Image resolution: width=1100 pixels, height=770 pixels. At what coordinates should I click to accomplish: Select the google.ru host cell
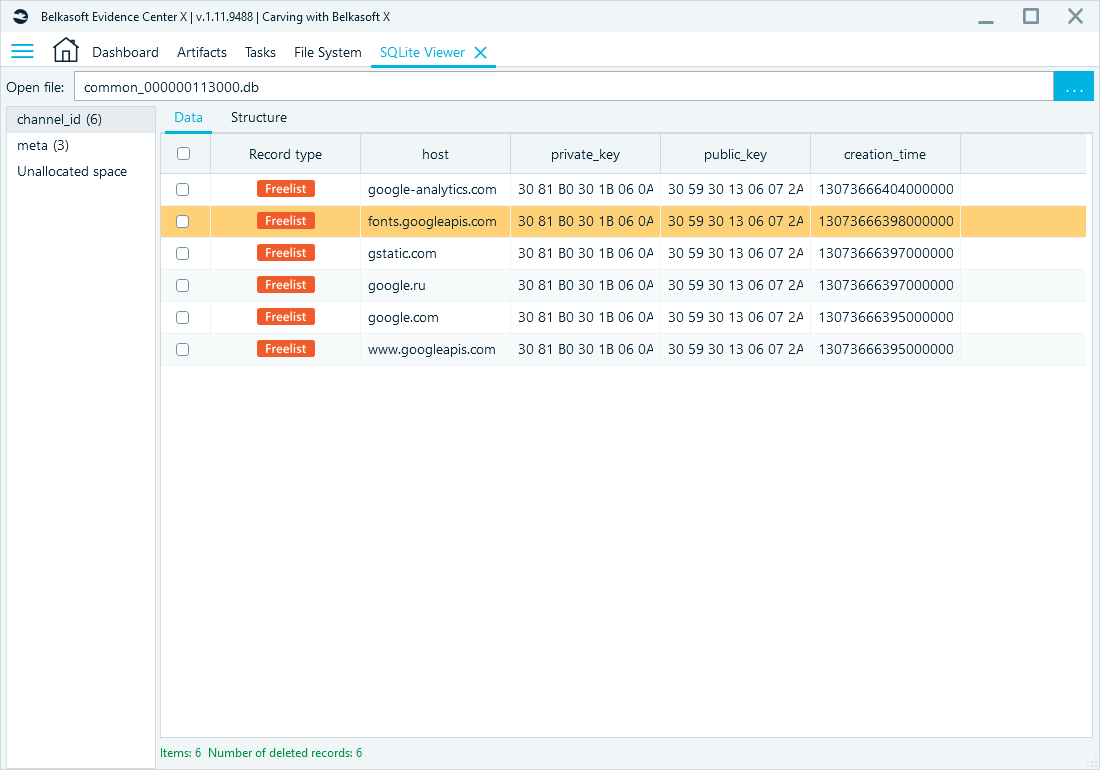435,285
